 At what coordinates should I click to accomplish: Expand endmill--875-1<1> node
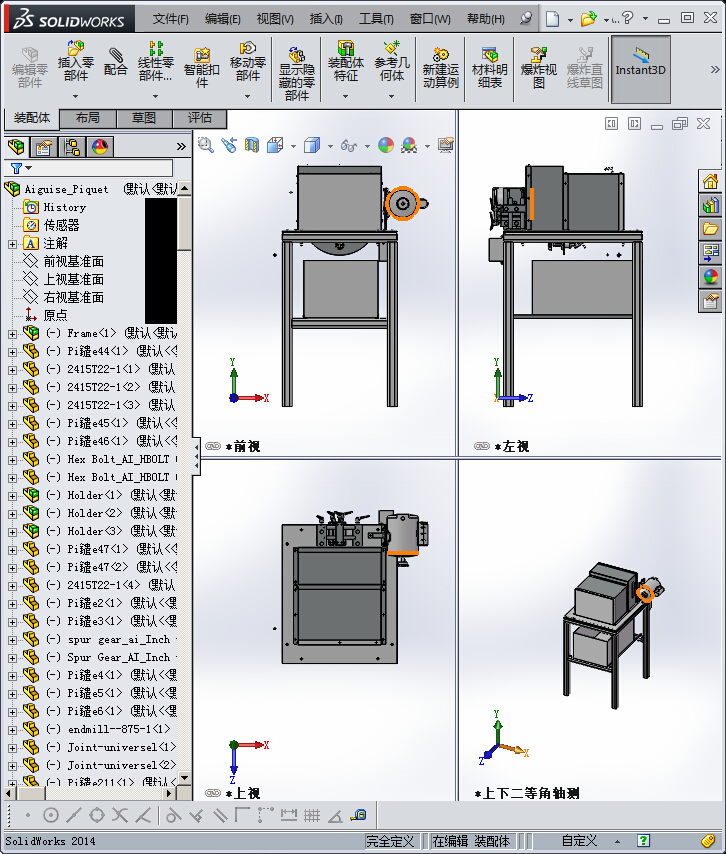click(x=12, y=730)
